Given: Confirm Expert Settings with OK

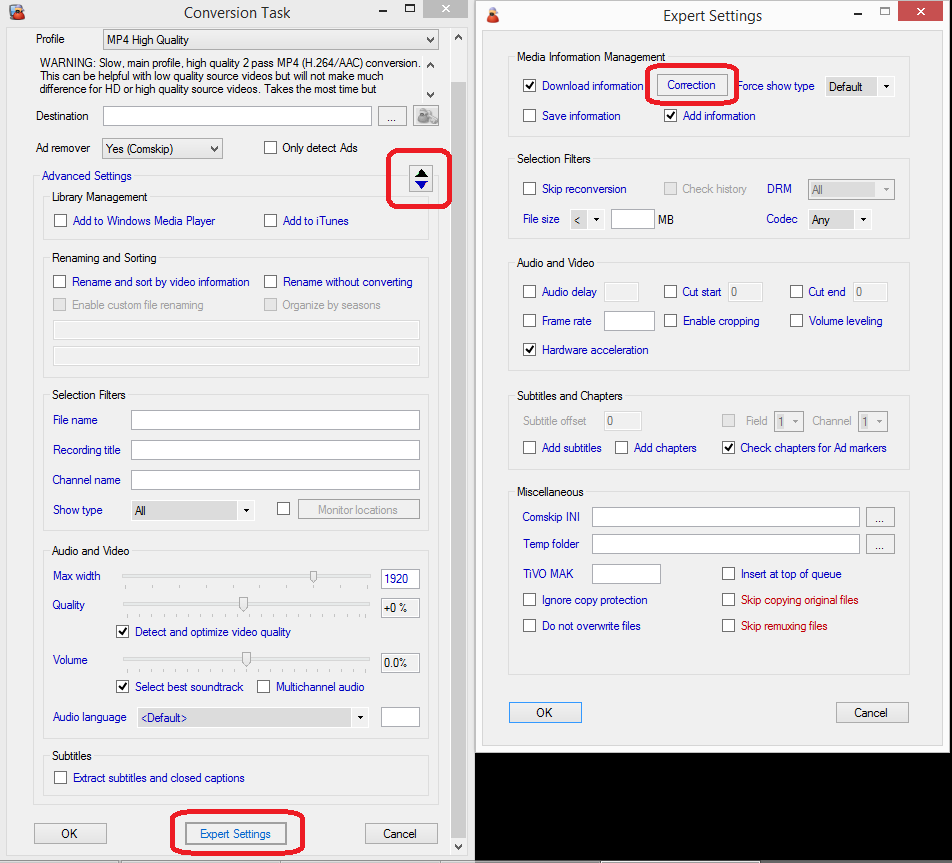Looking at the screenshot, I should click(545, 712).
